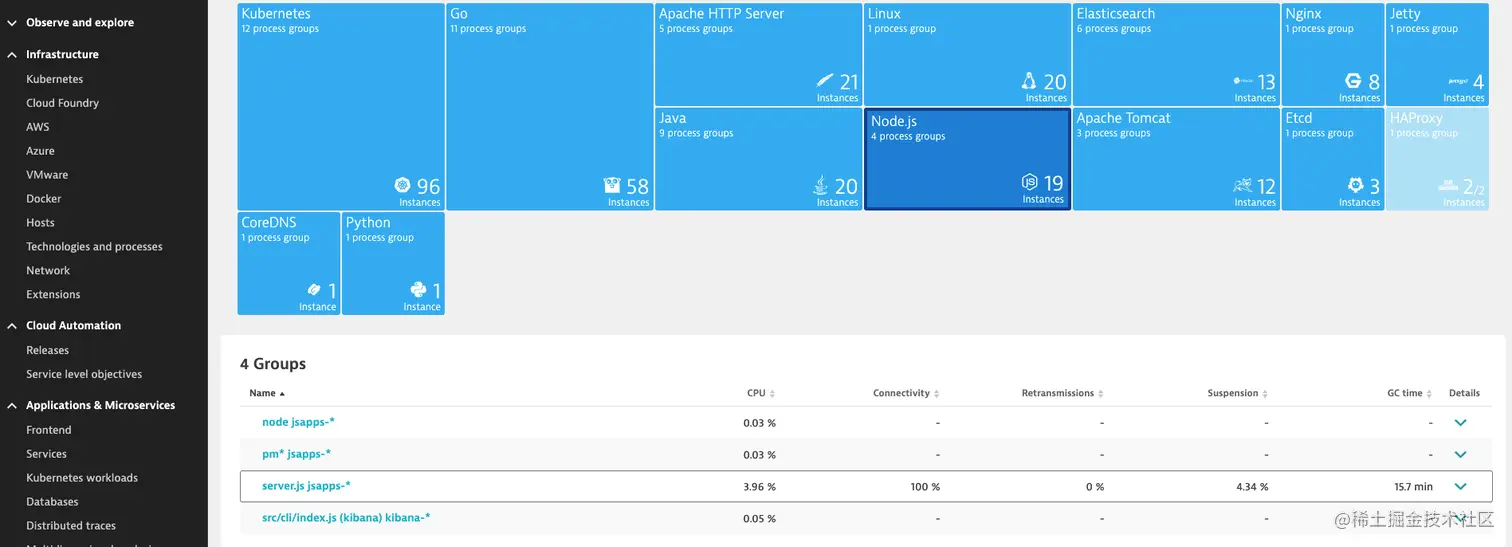Click the HAProxy logo icon
The image size is (1512, 547).
1448,186
